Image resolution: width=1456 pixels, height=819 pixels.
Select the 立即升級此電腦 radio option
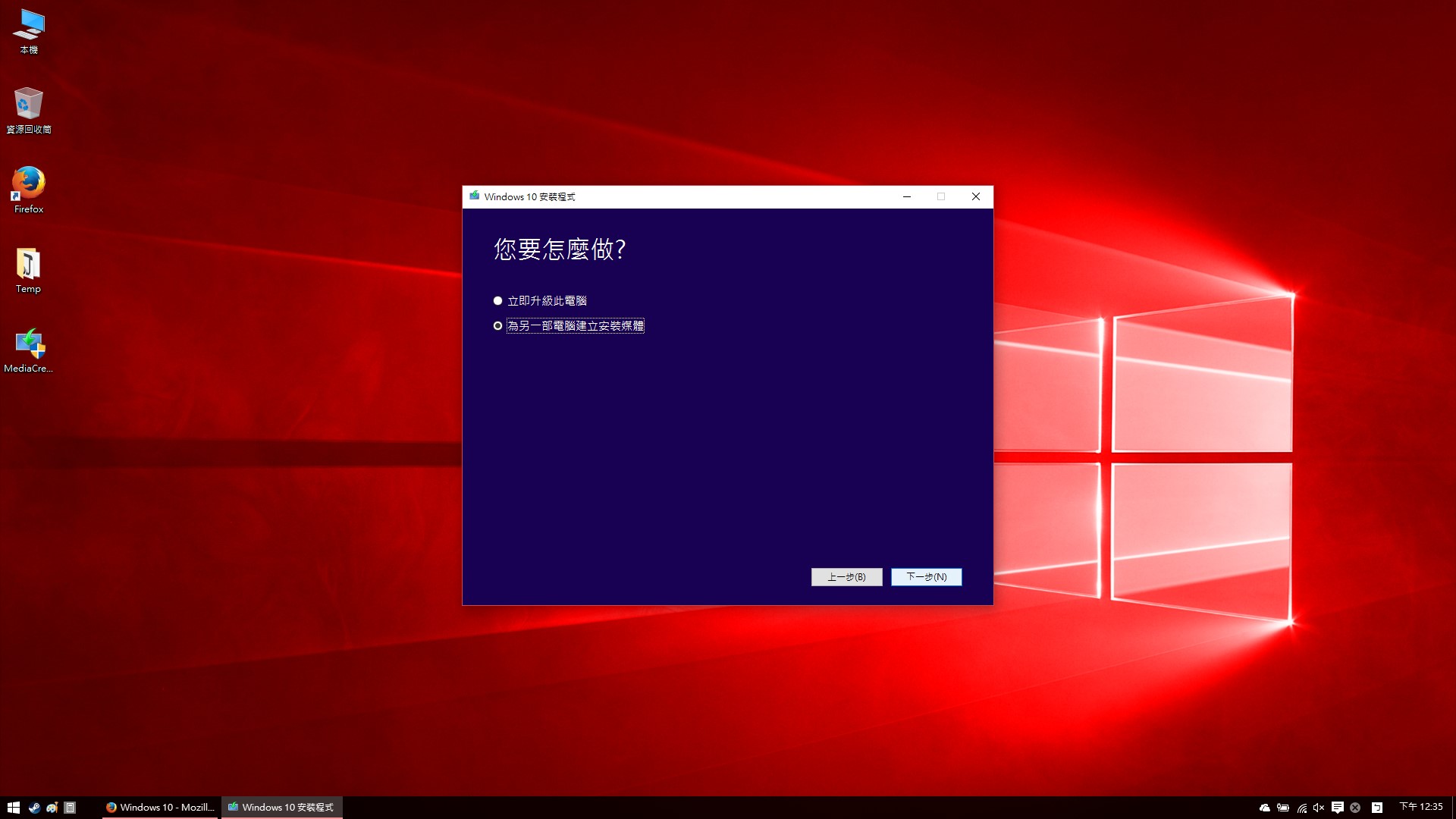click(x=540, y=301)
